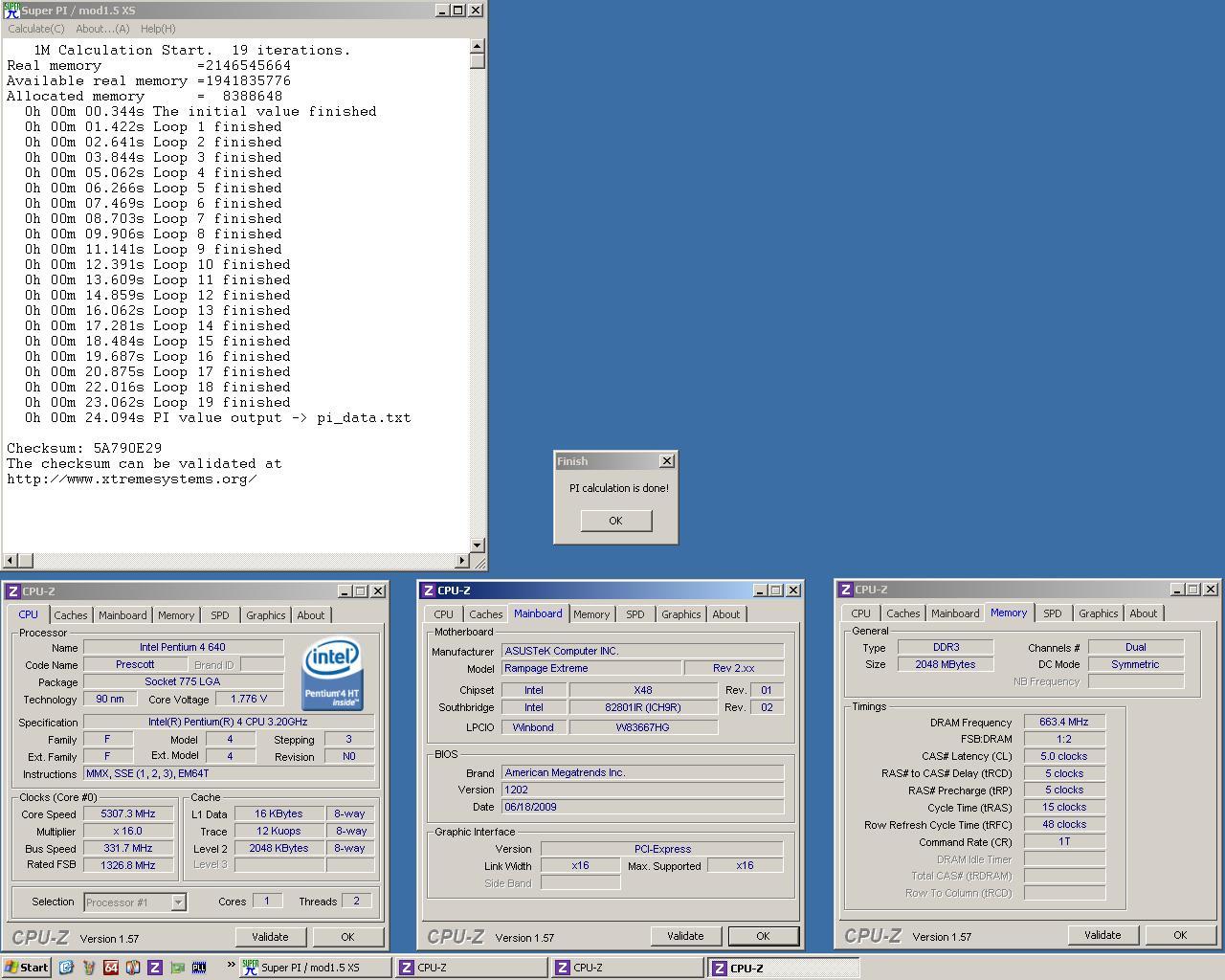1225x980 pixels.
Task: Open Memory tab in left CPU-Z window
Action: click(x=176, y=615)
